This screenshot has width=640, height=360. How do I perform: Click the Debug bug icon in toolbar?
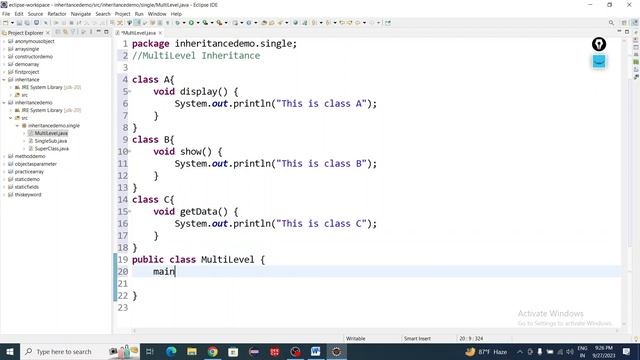click(x=178, y=23)
